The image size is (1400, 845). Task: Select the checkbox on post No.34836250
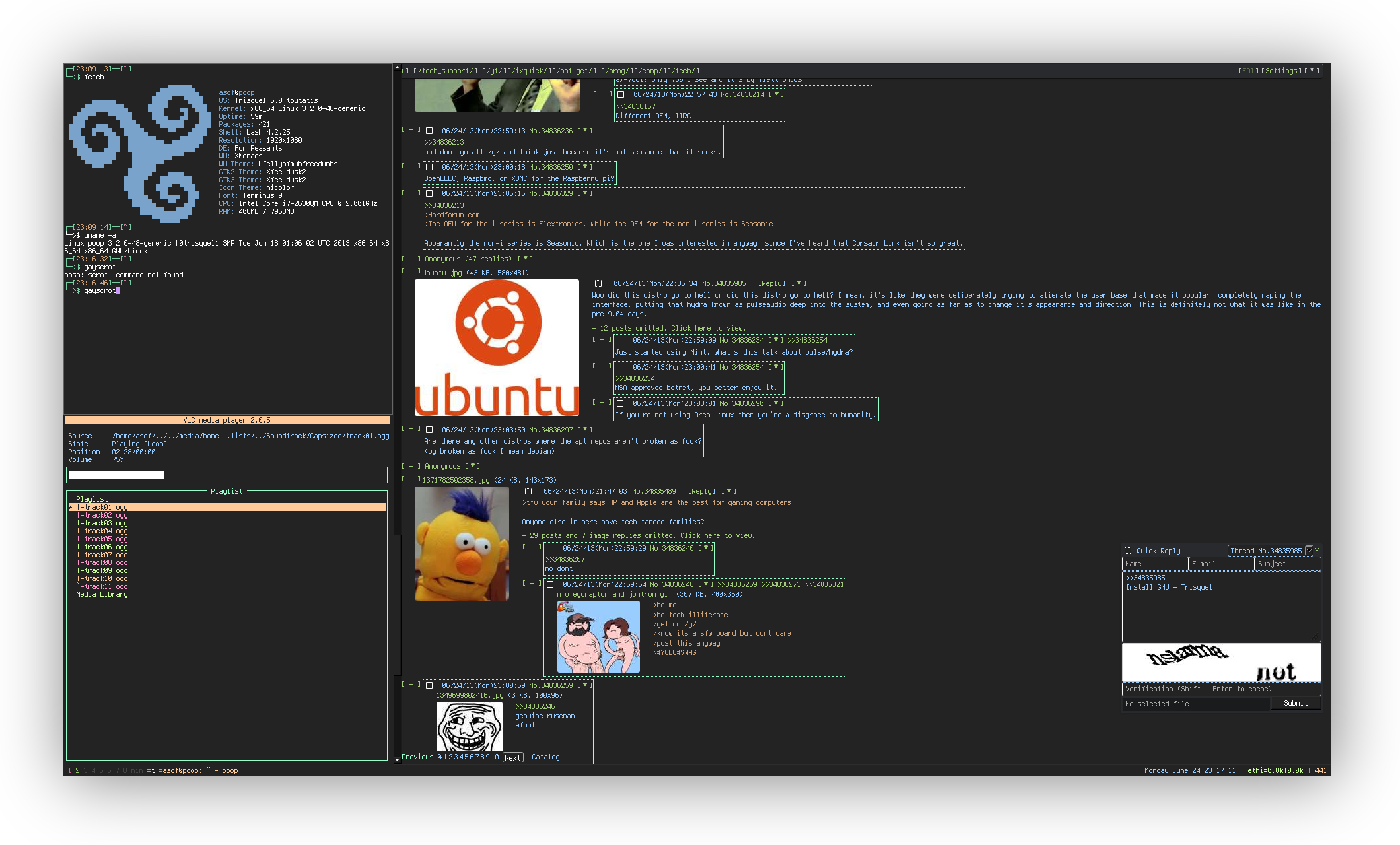tap(429, 167)
